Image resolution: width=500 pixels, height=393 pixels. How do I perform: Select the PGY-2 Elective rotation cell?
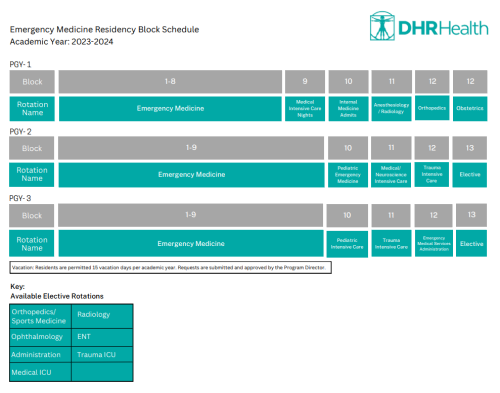click(x=470, y=175)
